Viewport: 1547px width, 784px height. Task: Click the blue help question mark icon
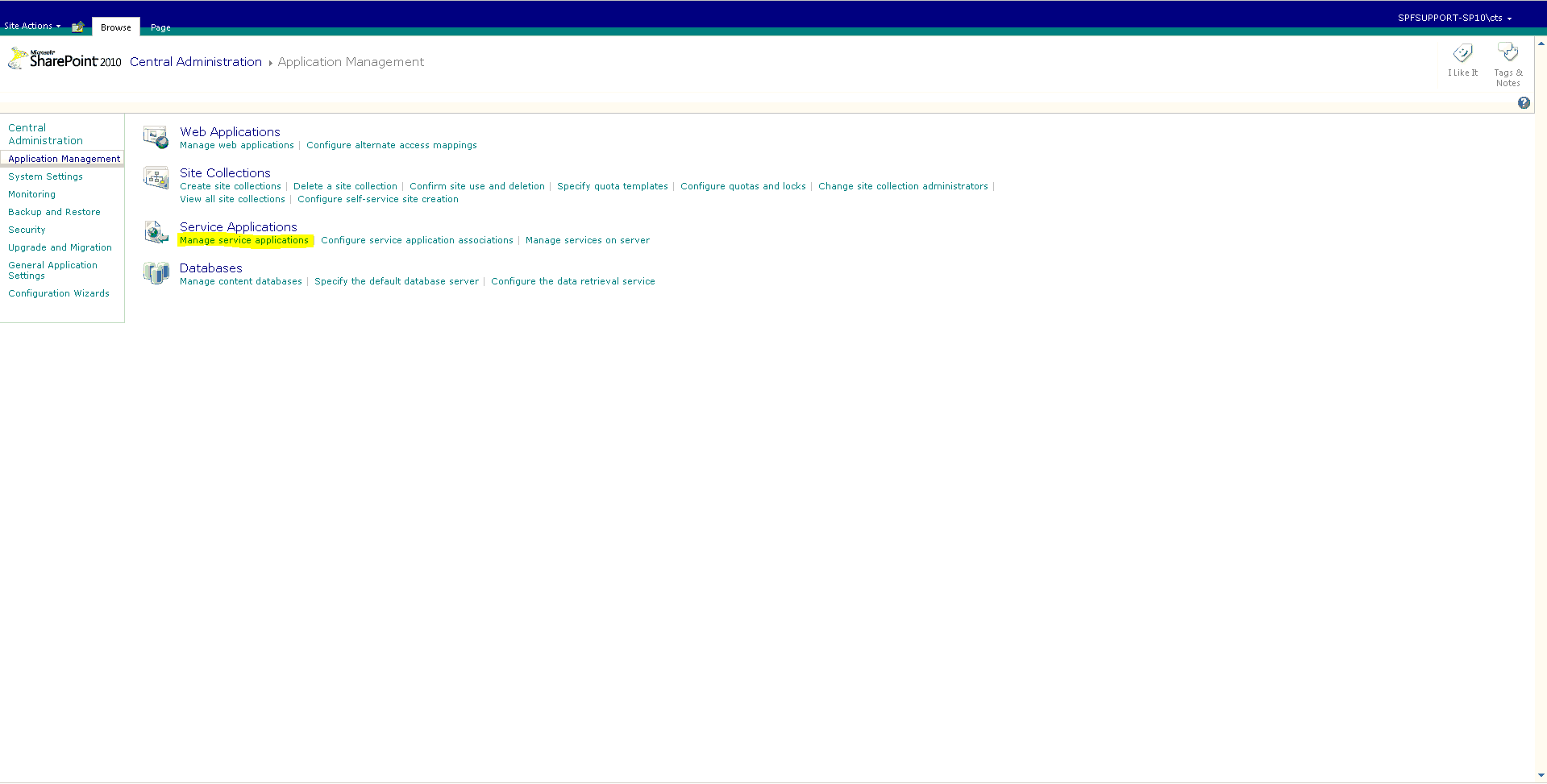click(1524, 103)
